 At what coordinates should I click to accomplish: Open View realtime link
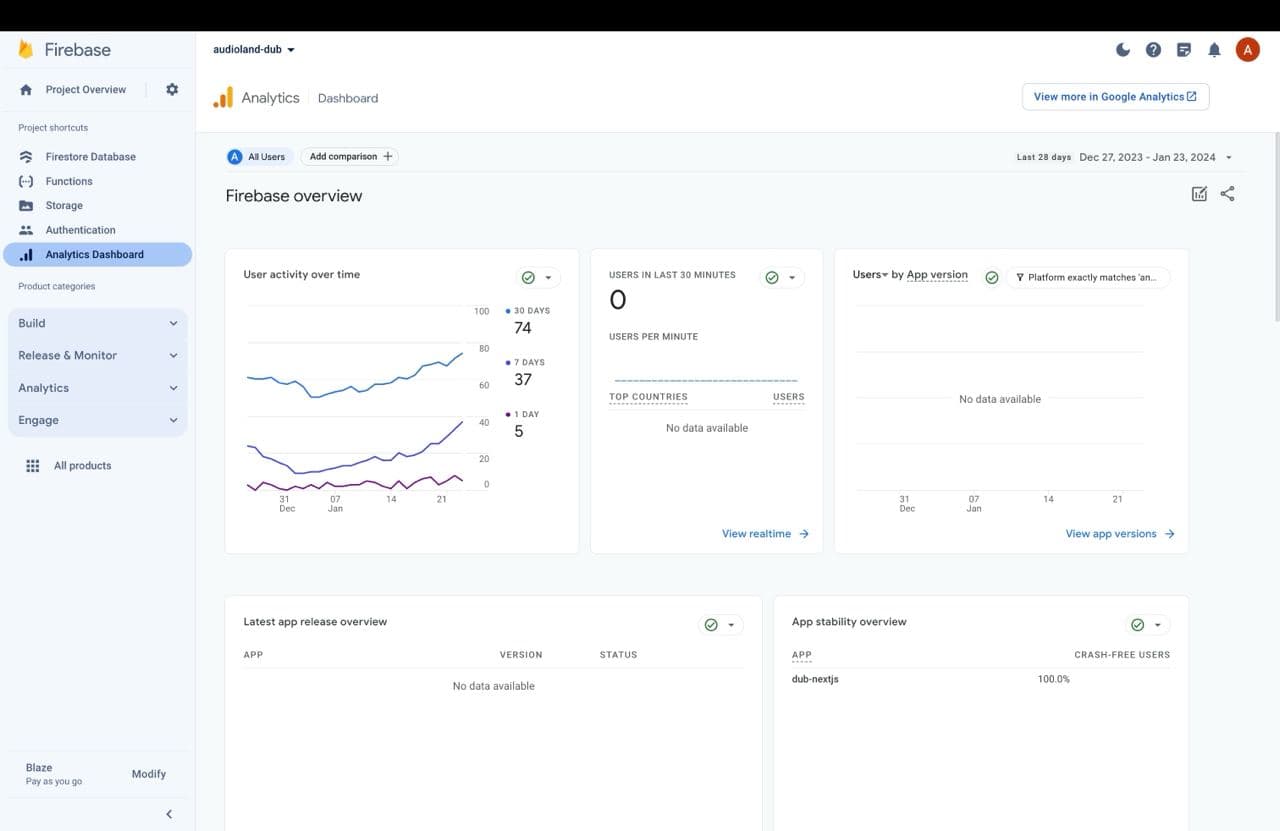[765, 534]
